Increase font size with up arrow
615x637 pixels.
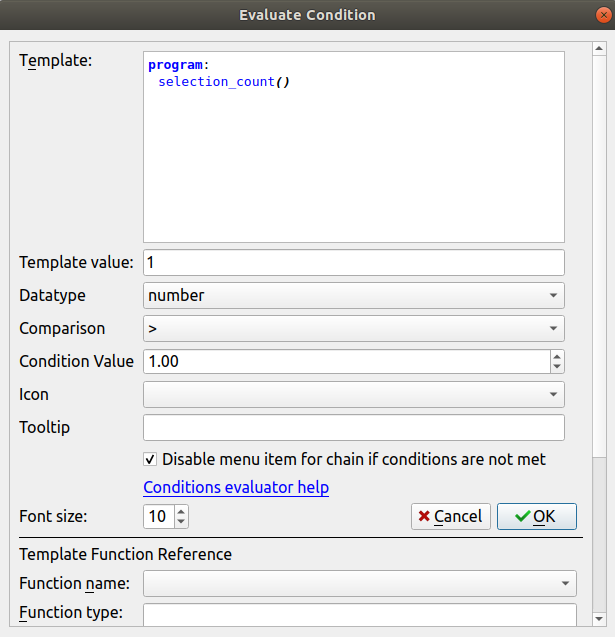pyautogui.click(x=181, y=511)
